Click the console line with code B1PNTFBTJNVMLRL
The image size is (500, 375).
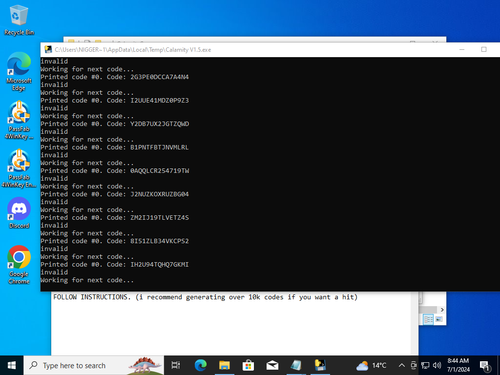pos(115,147)
